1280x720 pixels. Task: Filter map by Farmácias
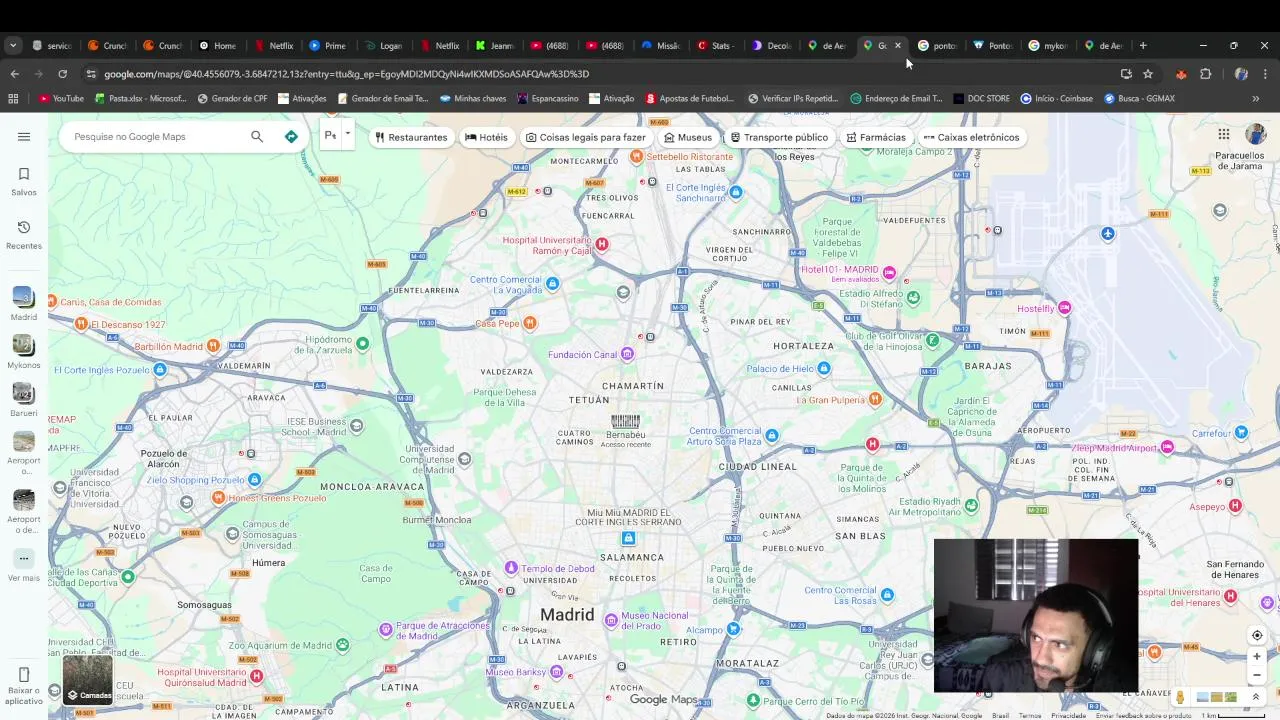pyautogui.click(x=876, y=137)
